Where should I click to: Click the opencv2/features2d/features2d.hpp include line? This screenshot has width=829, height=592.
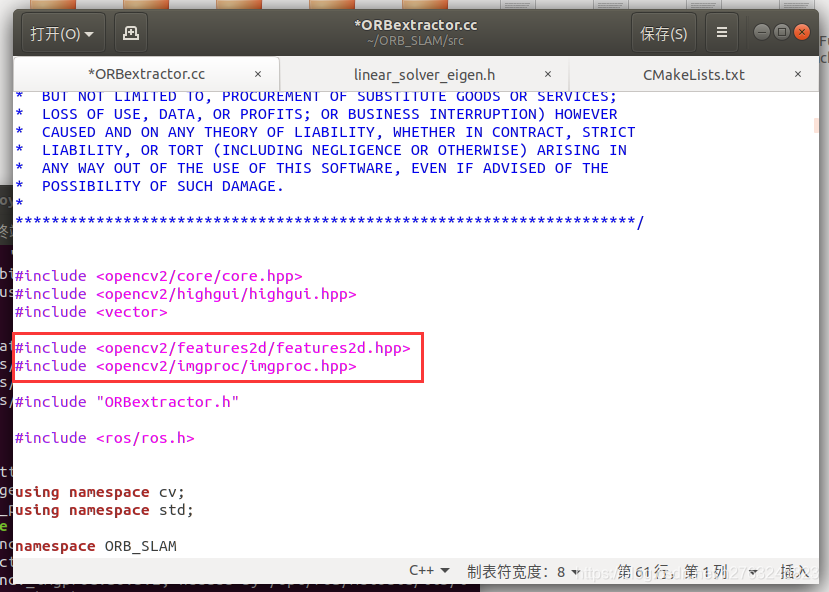213,348
